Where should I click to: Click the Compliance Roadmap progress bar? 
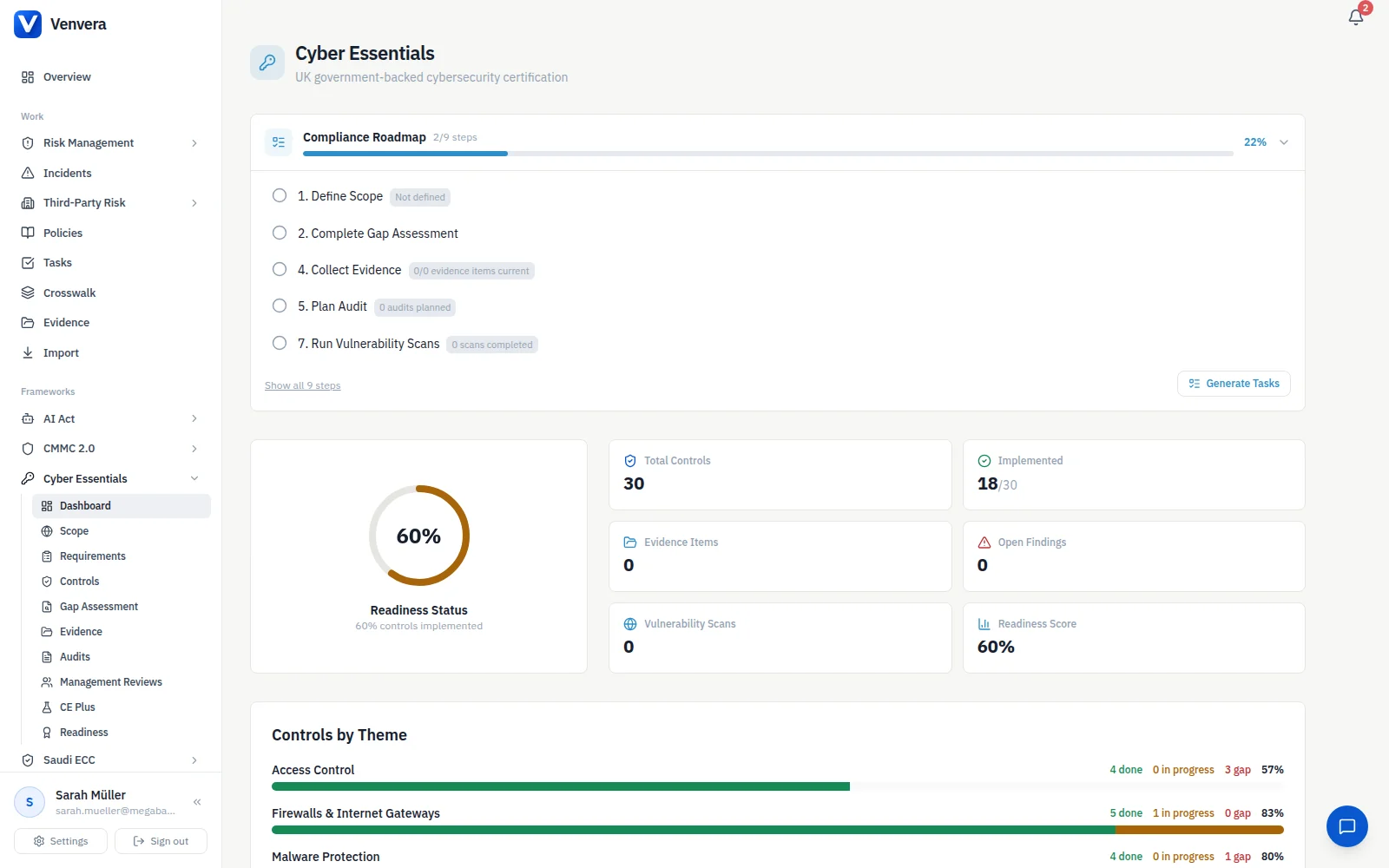(x=768, y=154)
